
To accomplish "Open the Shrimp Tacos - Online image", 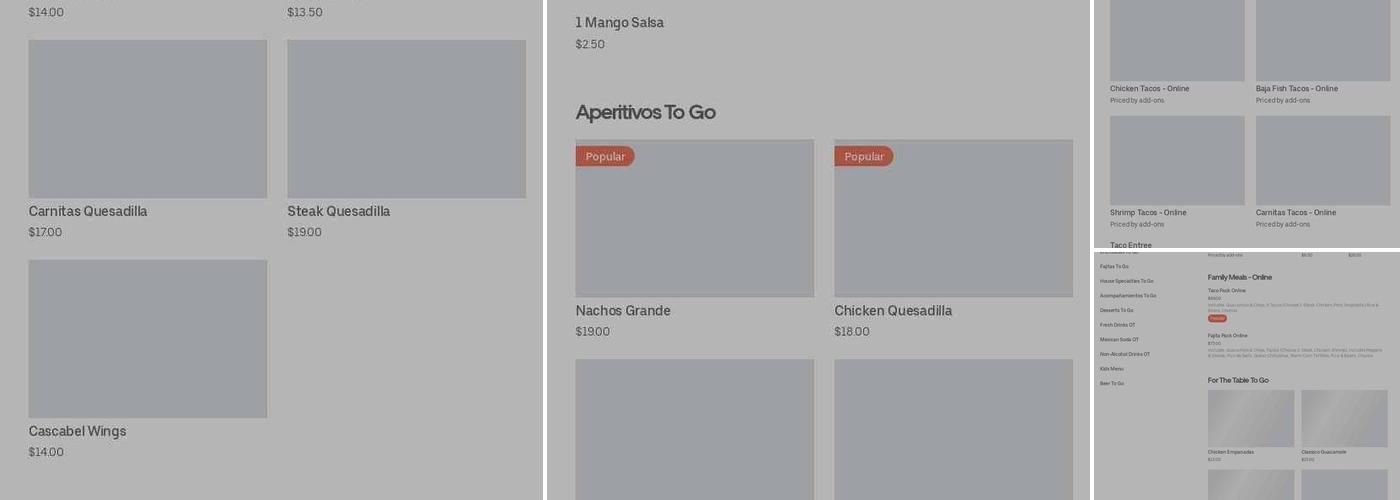I will (1177, 160).
